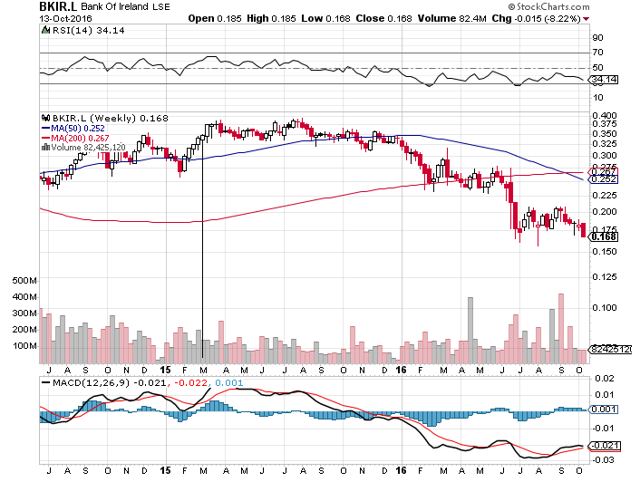Click the 0.252 MA(50) price tag
Viewport: 640px width, 482px height.
point(604,180)
